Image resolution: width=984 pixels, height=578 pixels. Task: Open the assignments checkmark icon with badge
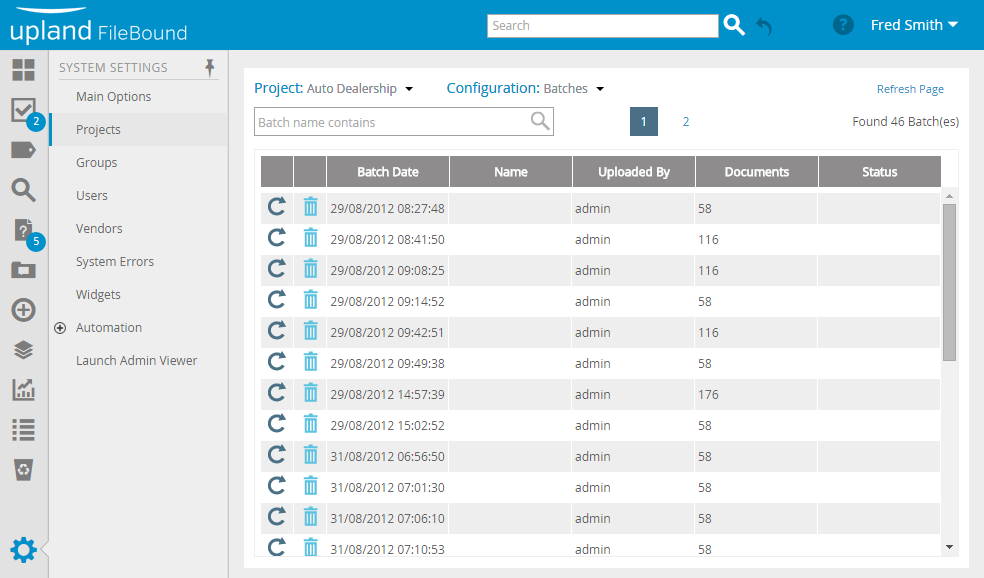coord(23,110)
